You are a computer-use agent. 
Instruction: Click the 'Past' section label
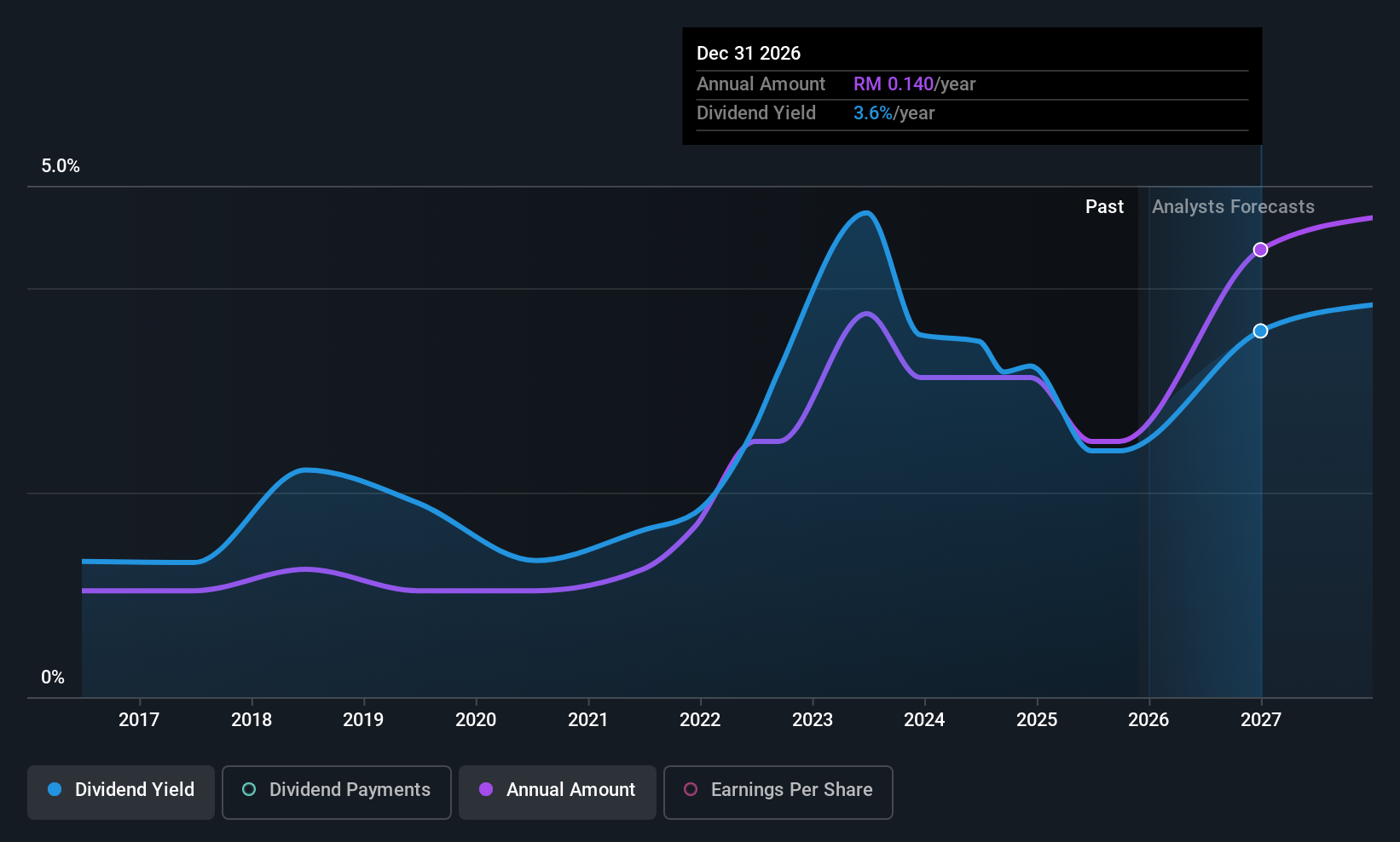(x=1104, y=207)
